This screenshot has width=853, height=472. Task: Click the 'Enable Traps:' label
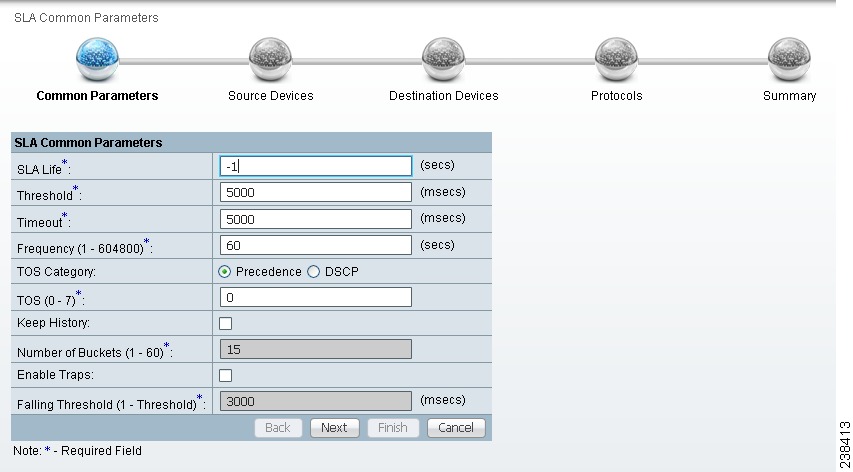[x=55, y=375]
